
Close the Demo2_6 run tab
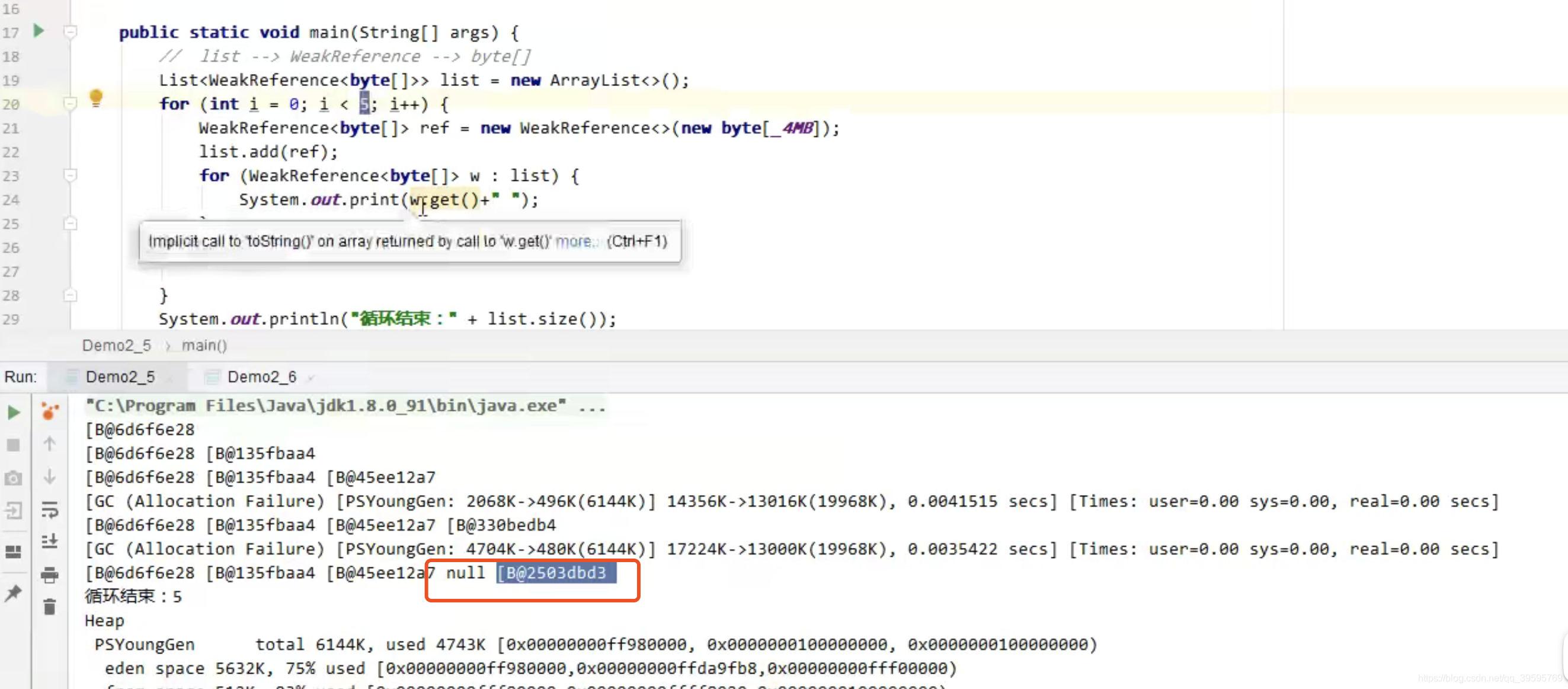click(311, 378)
